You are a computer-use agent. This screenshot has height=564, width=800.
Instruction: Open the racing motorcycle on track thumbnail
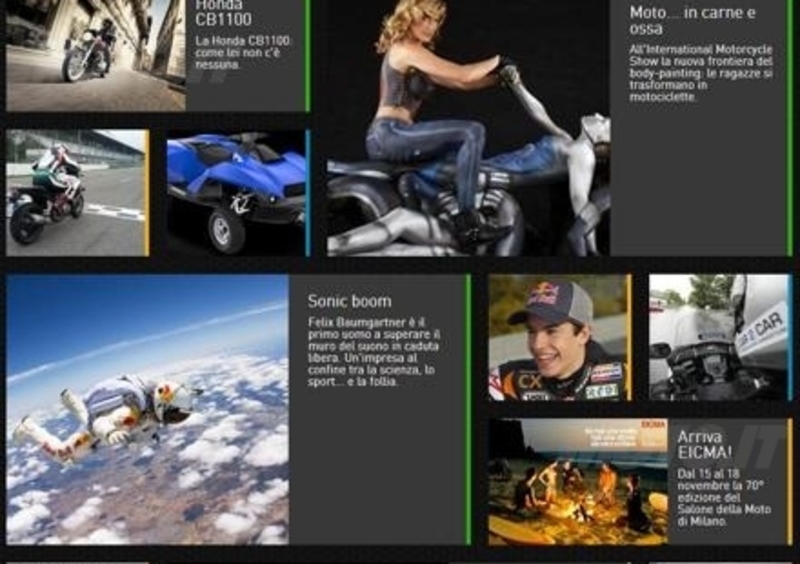point(77,192)
